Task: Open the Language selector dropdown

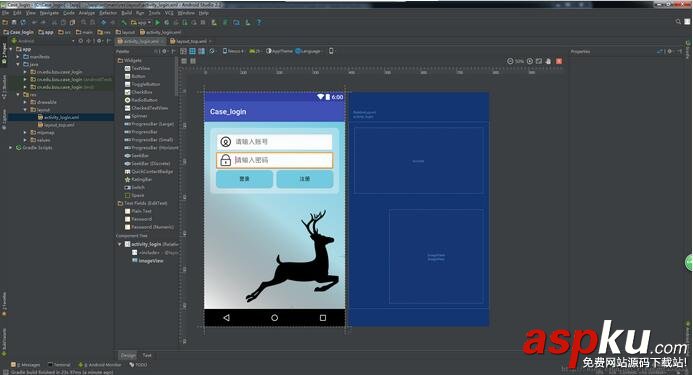Action: pos(308,51)
